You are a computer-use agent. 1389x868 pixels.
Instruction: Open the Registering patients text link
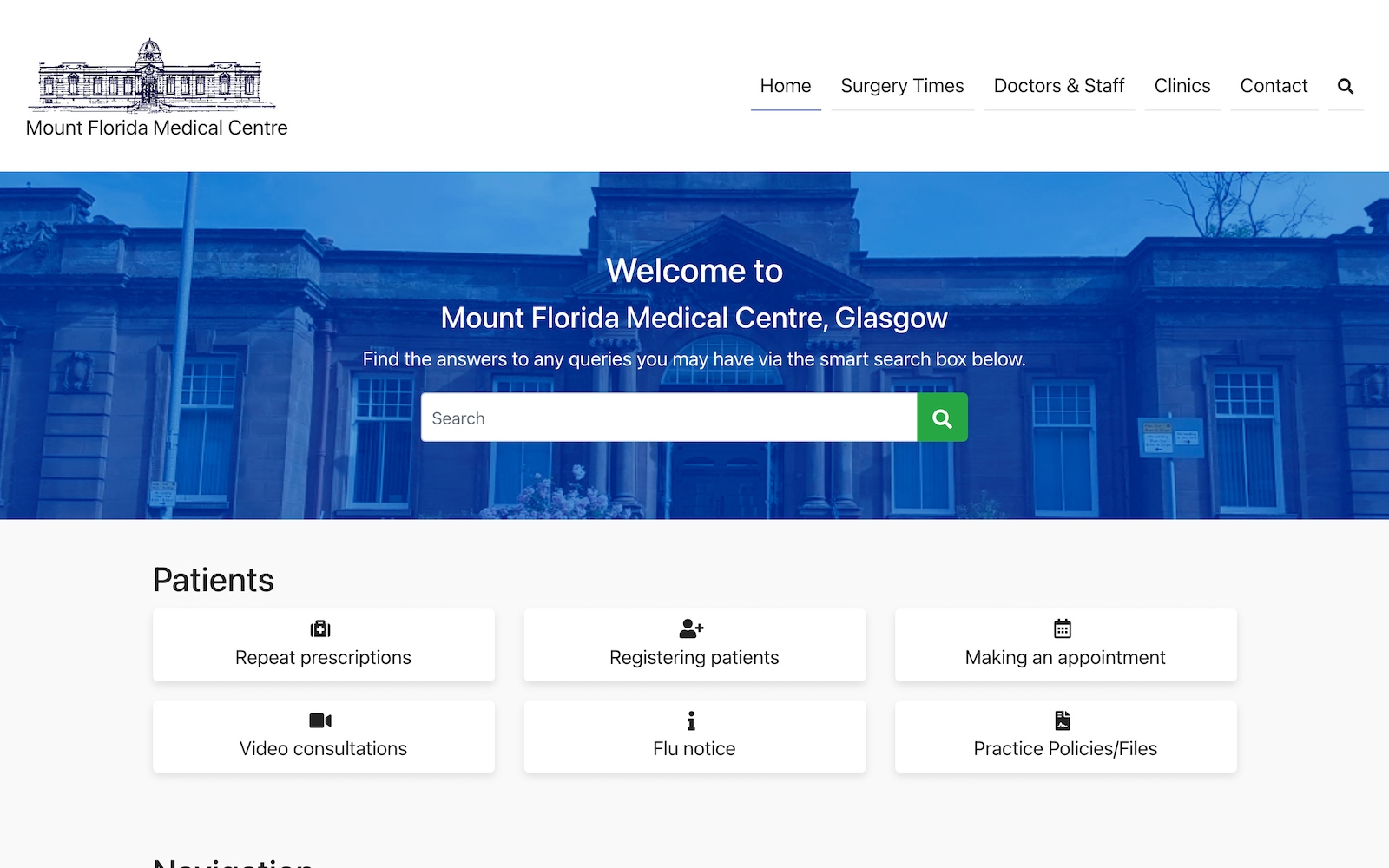[694, 658]
